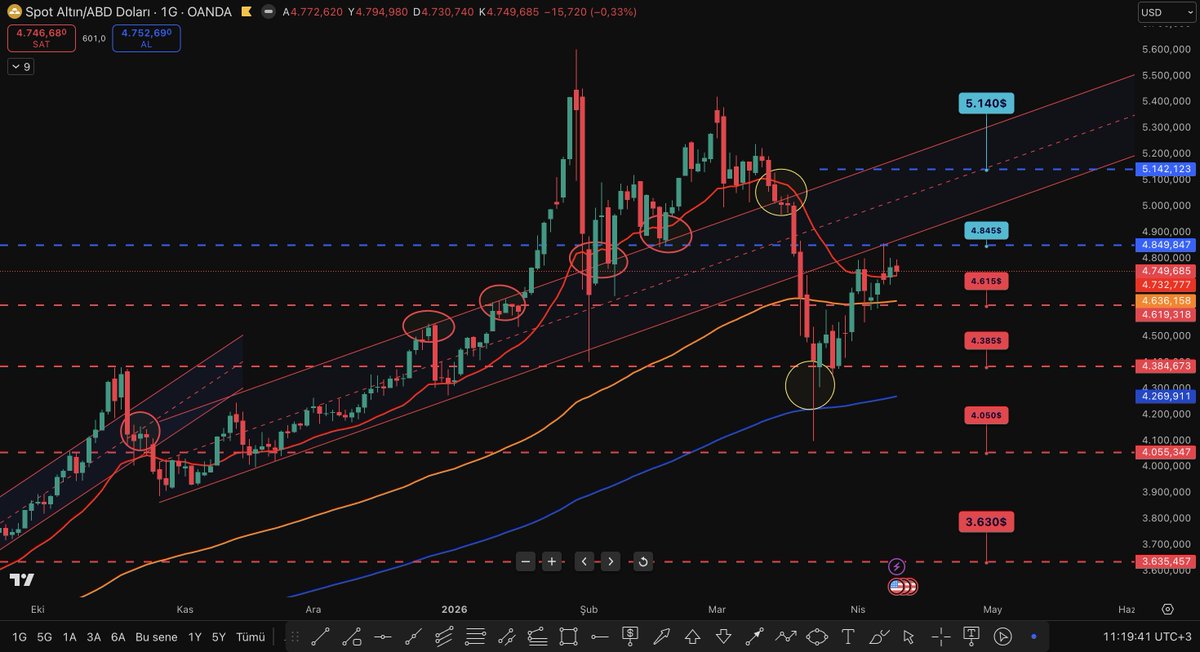Select the crosshair cursor
Screen dimensions: 1200x652
click(940, 636)
